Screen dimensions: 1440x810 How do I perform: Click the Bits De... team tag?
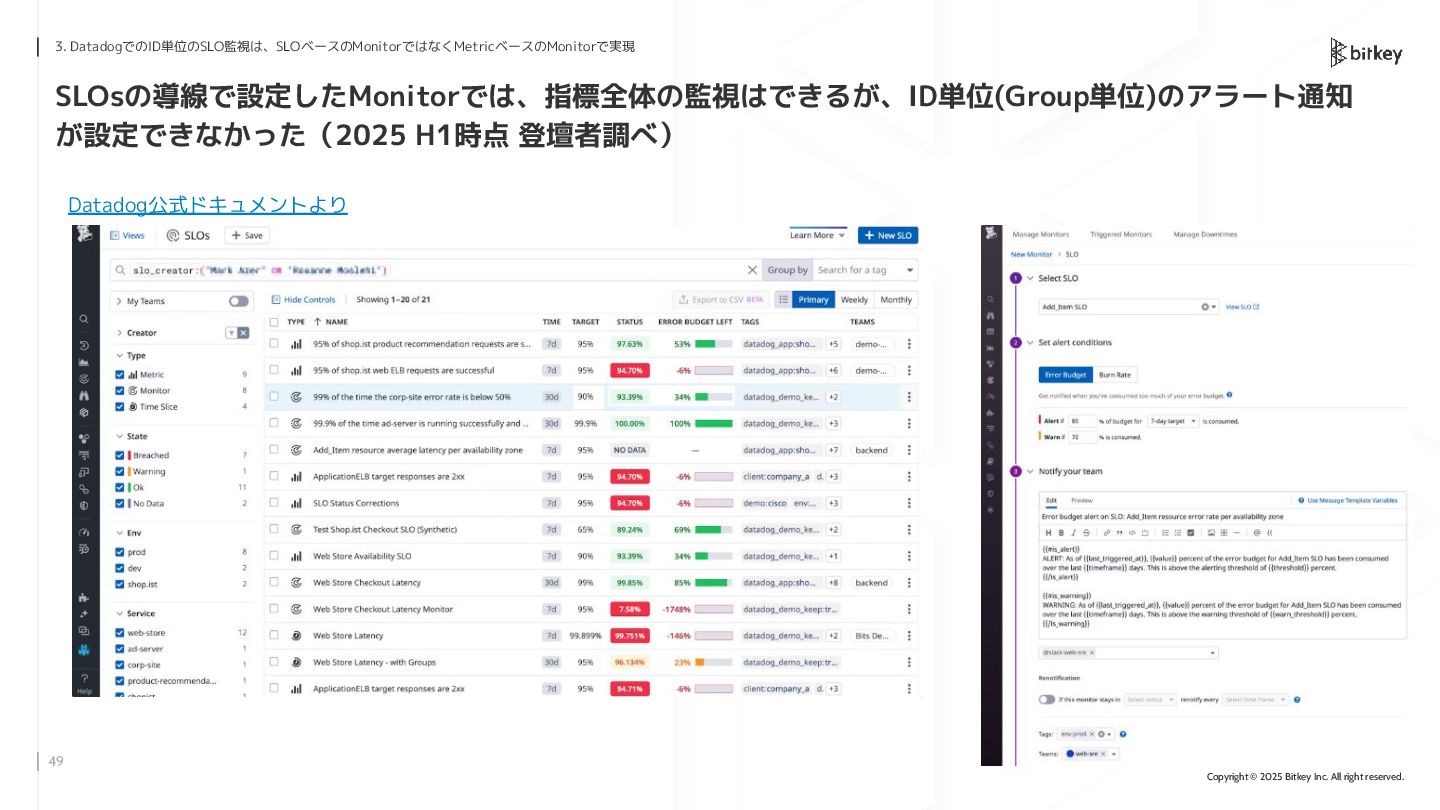tap(872, 635)
